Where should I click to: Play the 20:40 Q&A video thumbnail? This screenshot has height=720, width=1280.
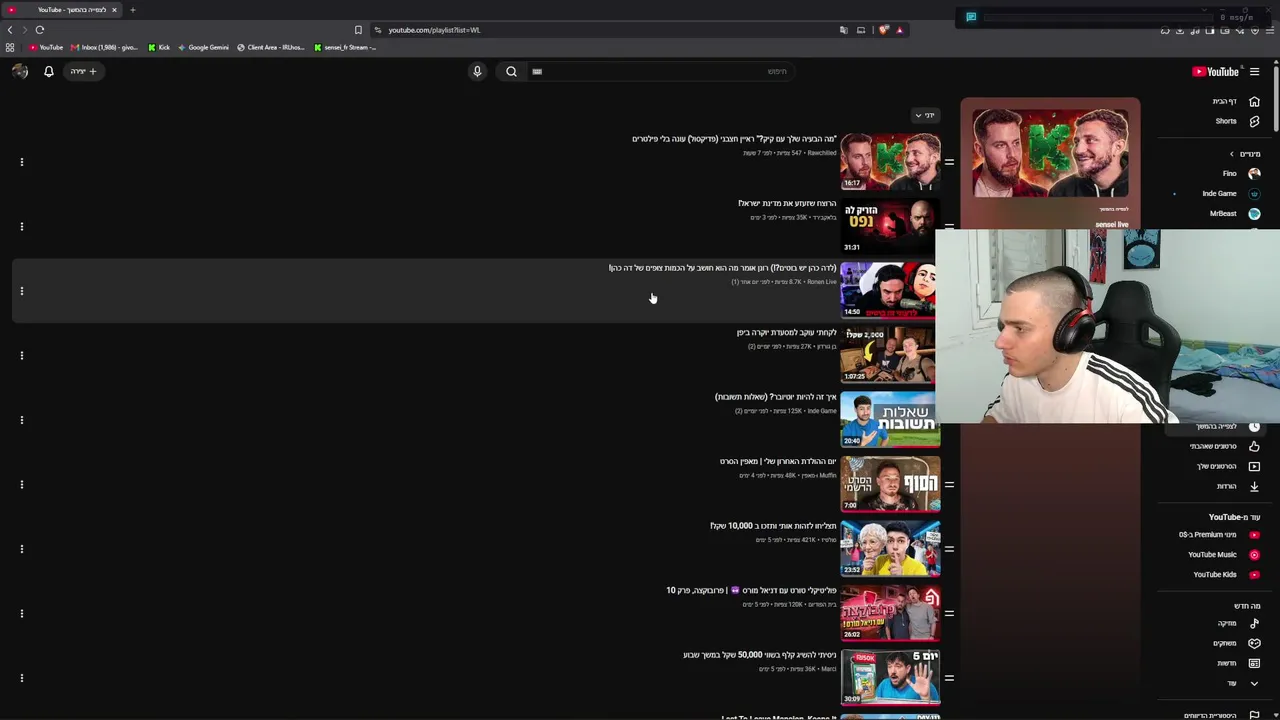tap(890, 420)
